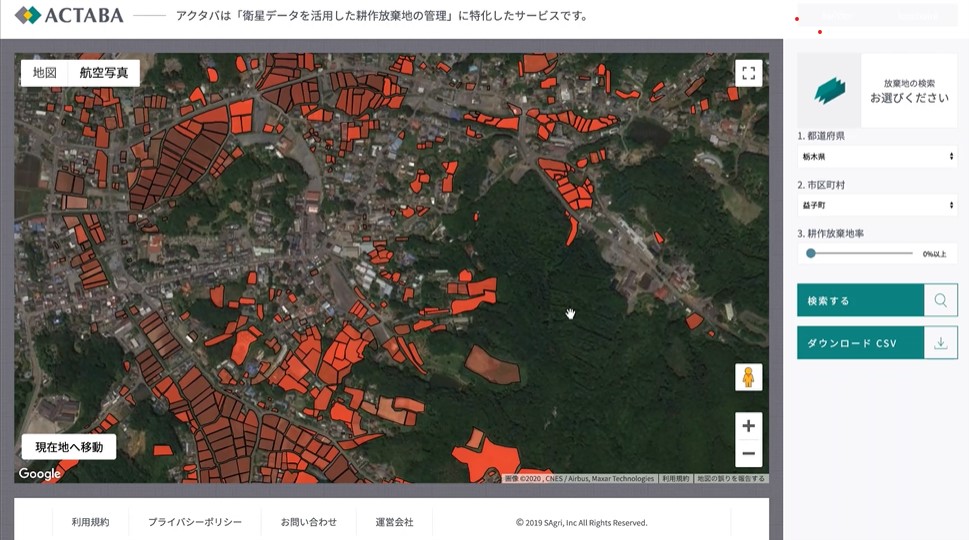Click the green abandoned-land search icon
The height and width of the screenshot is (540, 969).
[x=829, y=91]
